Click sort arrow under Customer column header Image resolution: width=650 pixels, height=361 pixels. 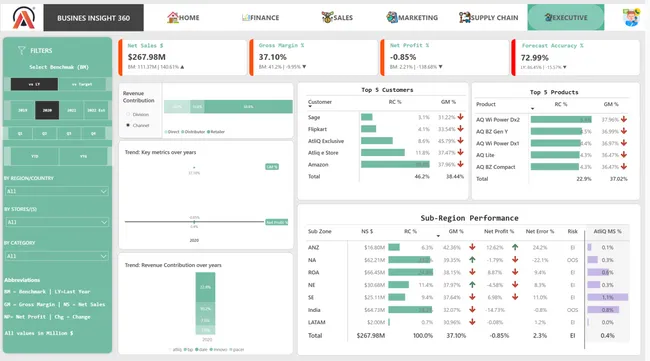(310, 107)
